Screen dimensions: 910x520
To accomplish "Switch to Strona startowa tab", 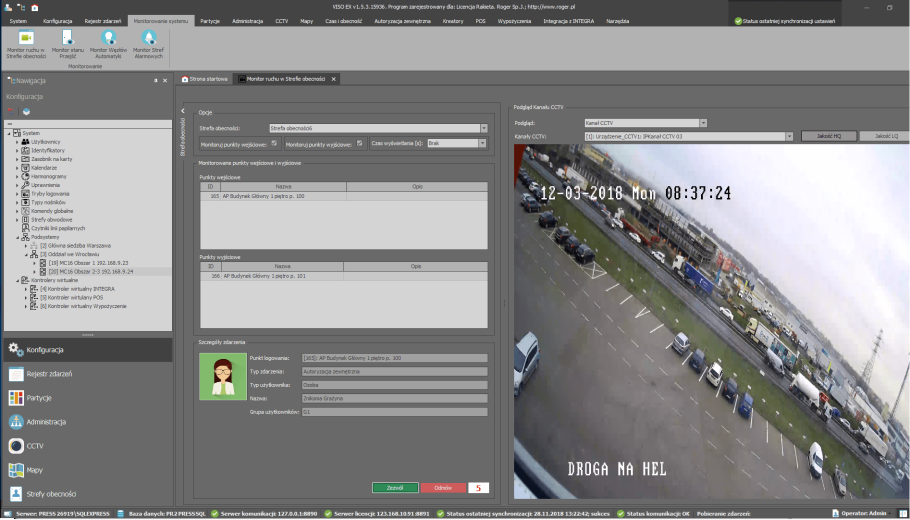I will coord(208,78).
